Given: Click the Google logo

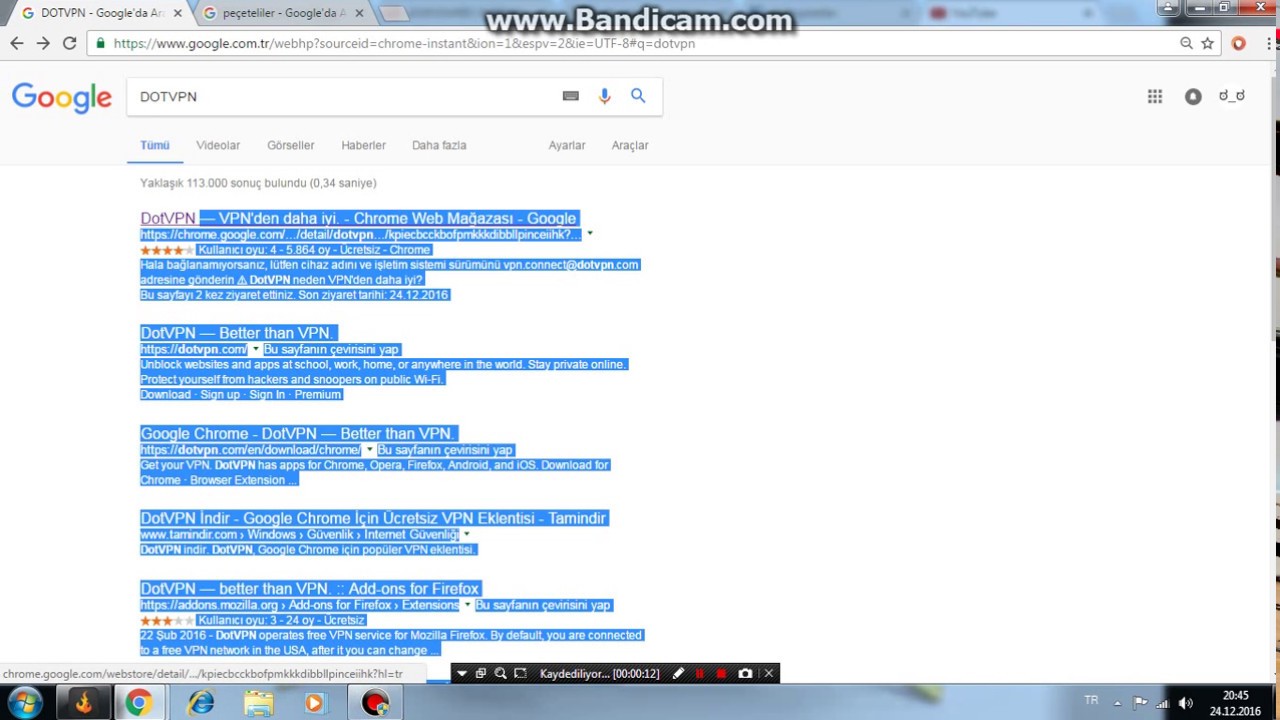Looking at the screenshot, I should click(x=62, y=97).
